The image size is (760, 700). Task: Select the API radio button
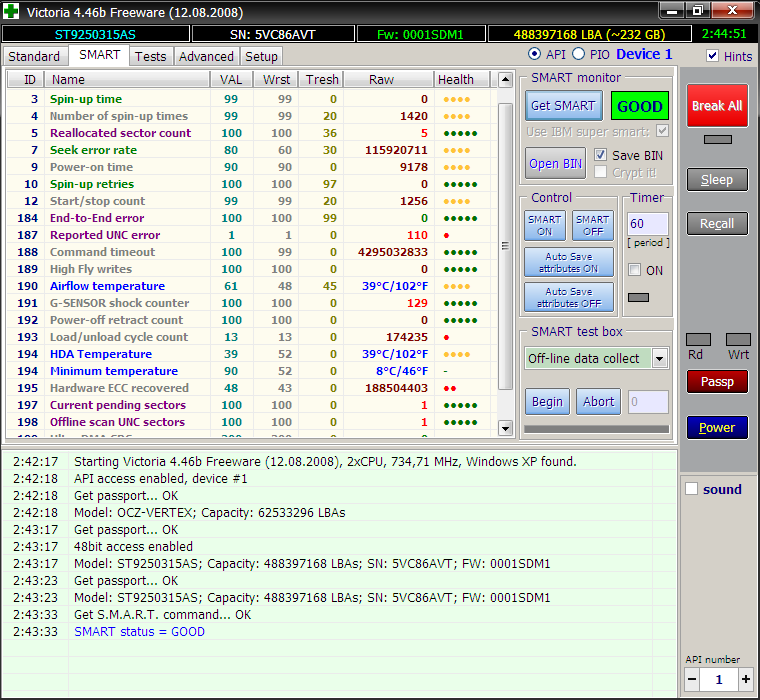click(x=534, y=54)
